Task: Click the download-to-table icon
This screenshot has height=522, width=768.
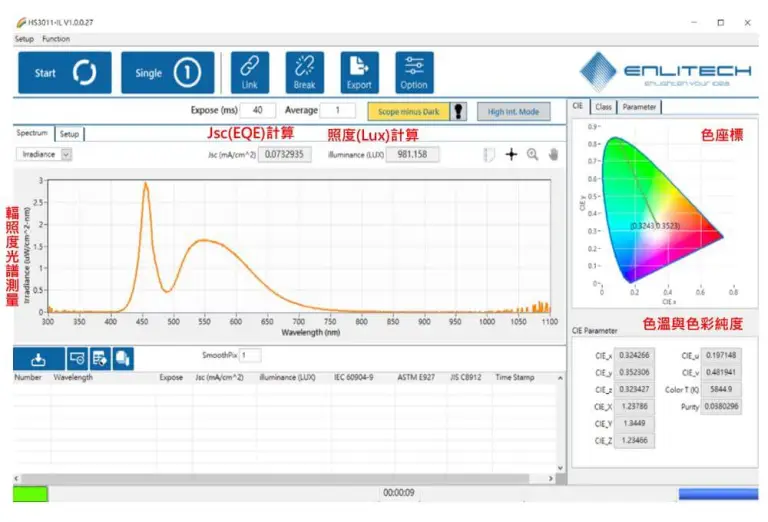Action: (x=39, y=359)
